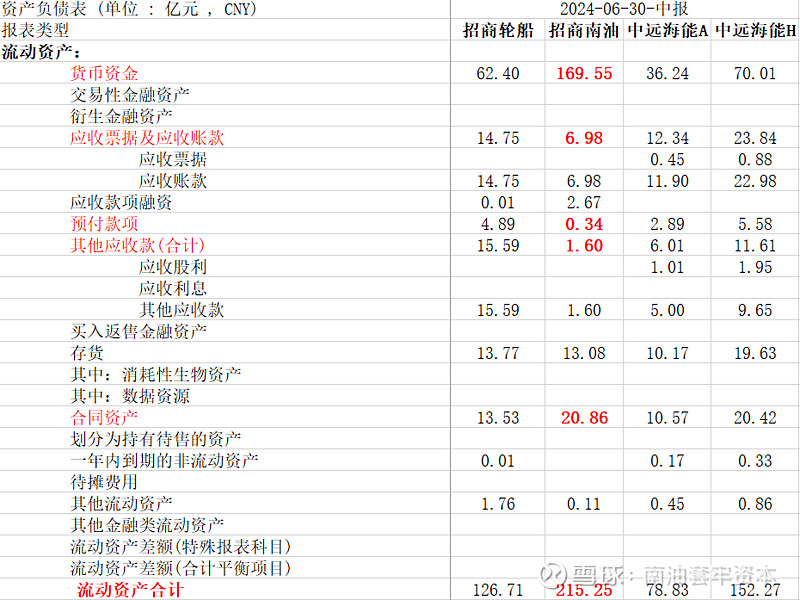The height and width of the screenshot is (600, 800).
Task: Click the 货币资金 value 62.40
Action: [x=498, y=73]
